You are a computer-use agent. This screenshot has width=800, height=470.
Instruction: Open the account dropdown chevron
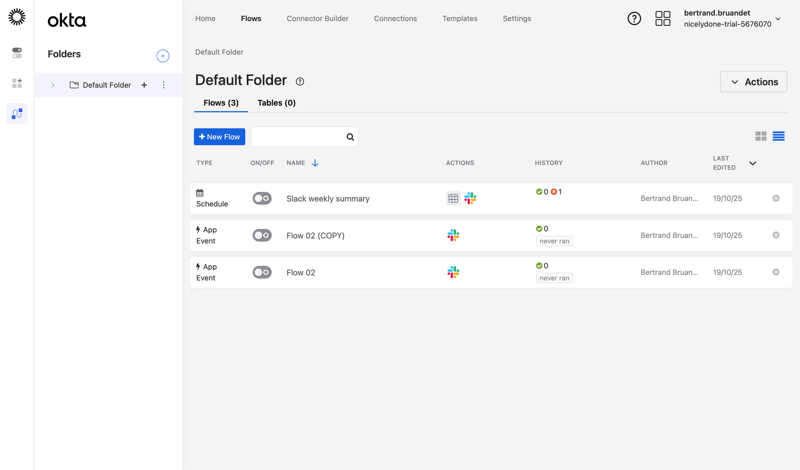(778, 19)
